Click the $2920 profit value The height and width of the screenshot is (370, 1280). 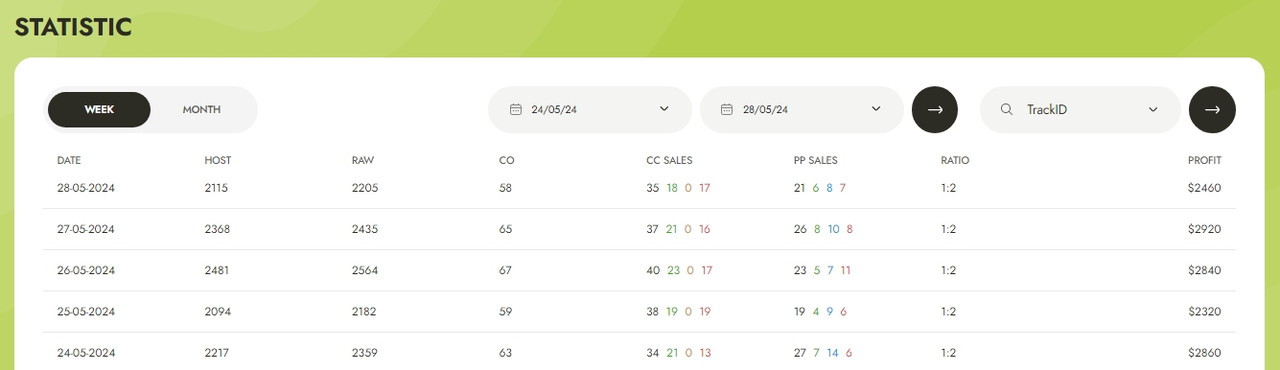pos(1205,229)
